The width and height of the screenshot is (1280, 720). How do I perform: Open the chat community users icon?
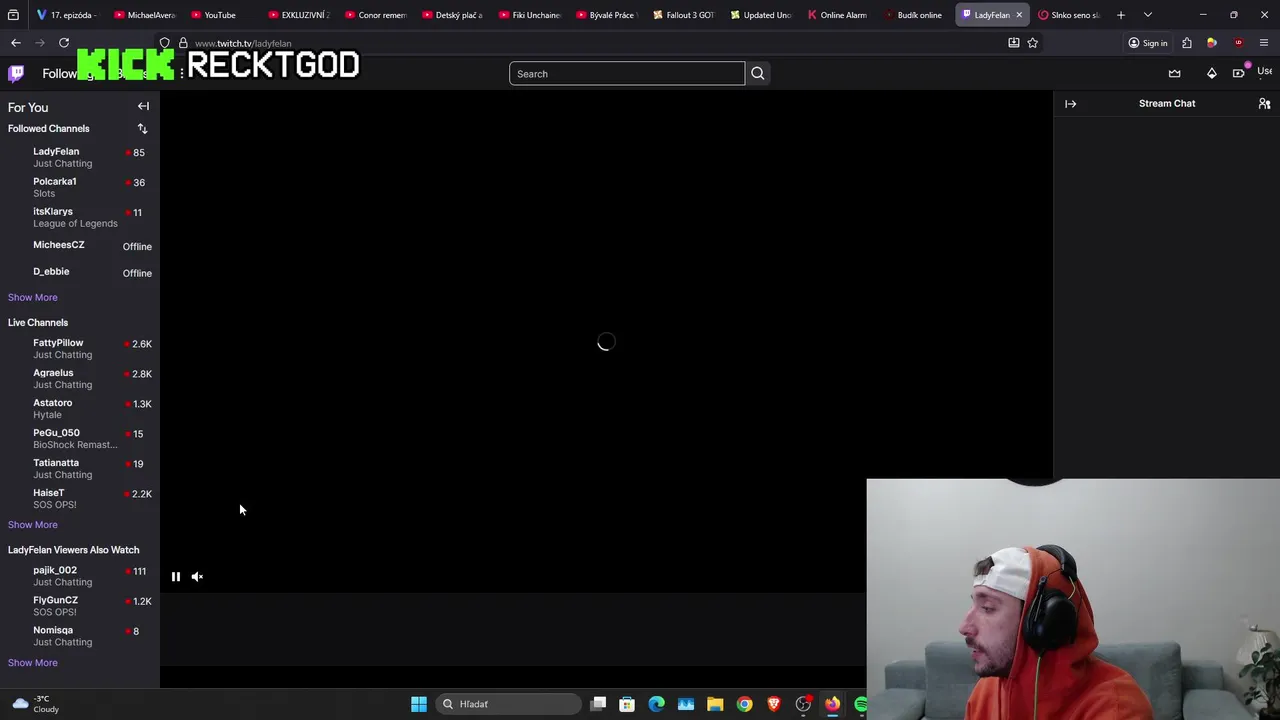pos(1264,103)
